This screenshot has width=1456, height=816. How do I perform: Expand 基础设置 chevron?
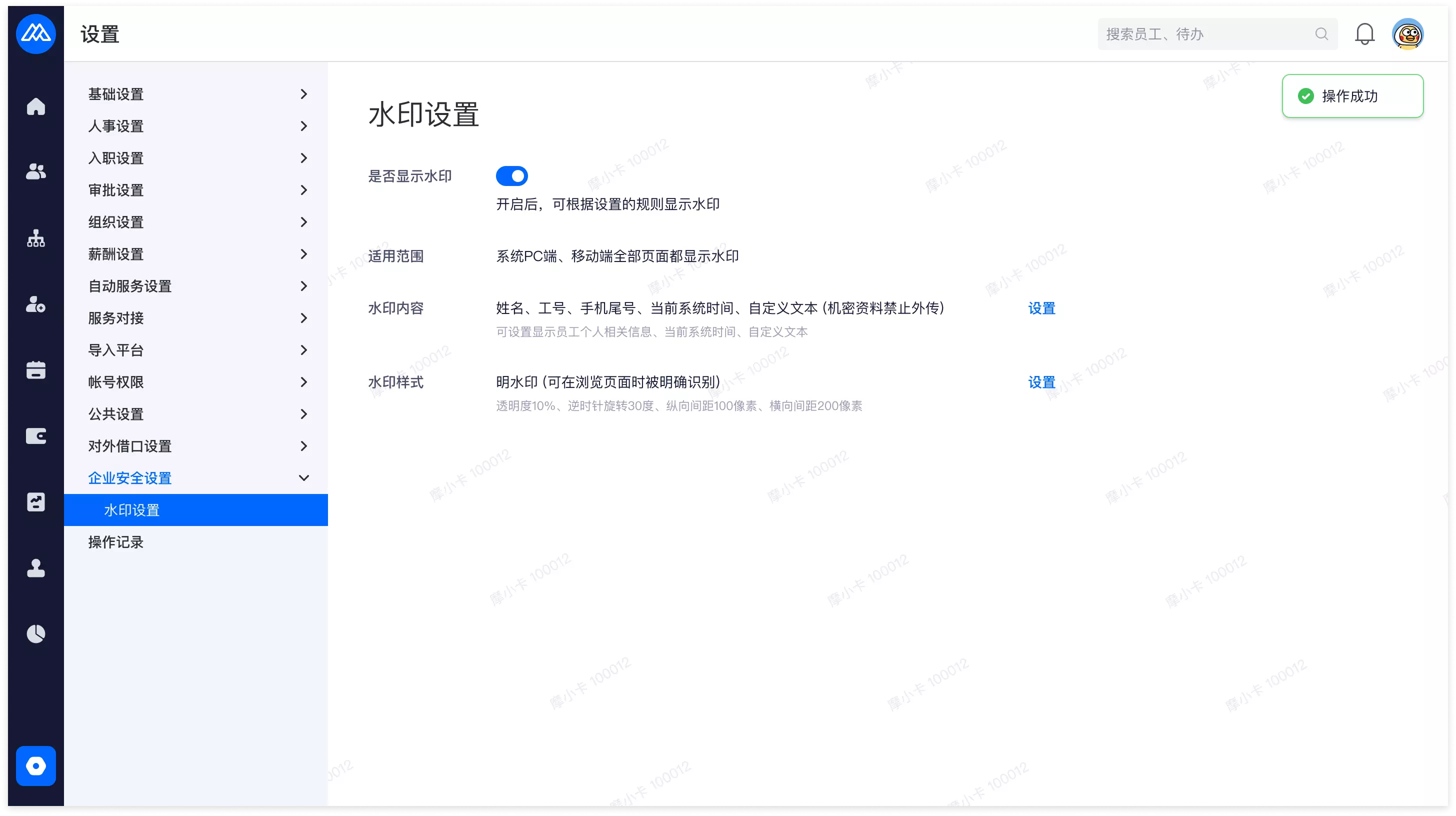coord(303,94)
